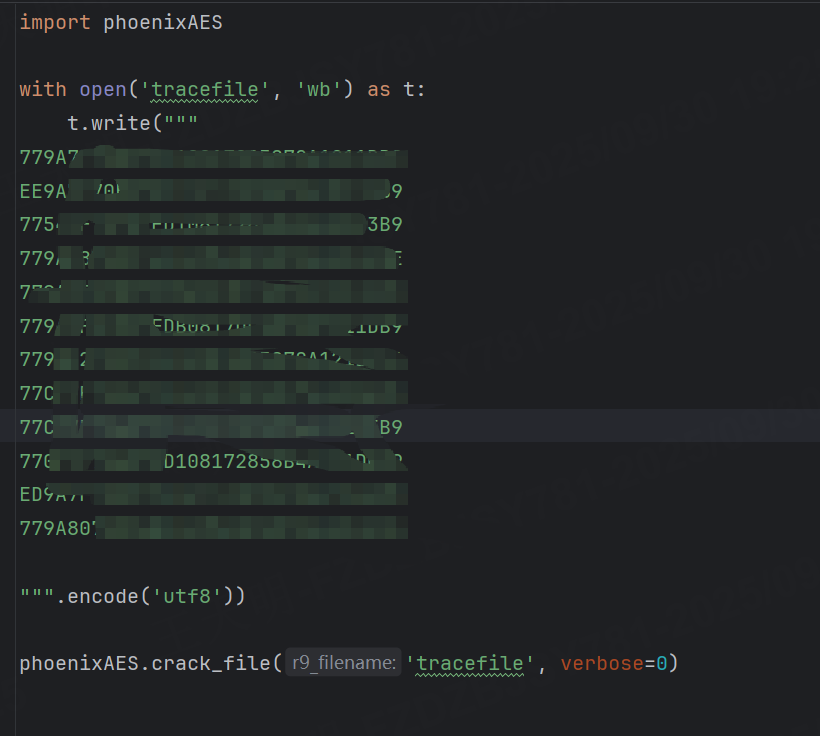
Task: Click the verbose keyword argument
Action: pyautogui.click(x=602, y=664)
